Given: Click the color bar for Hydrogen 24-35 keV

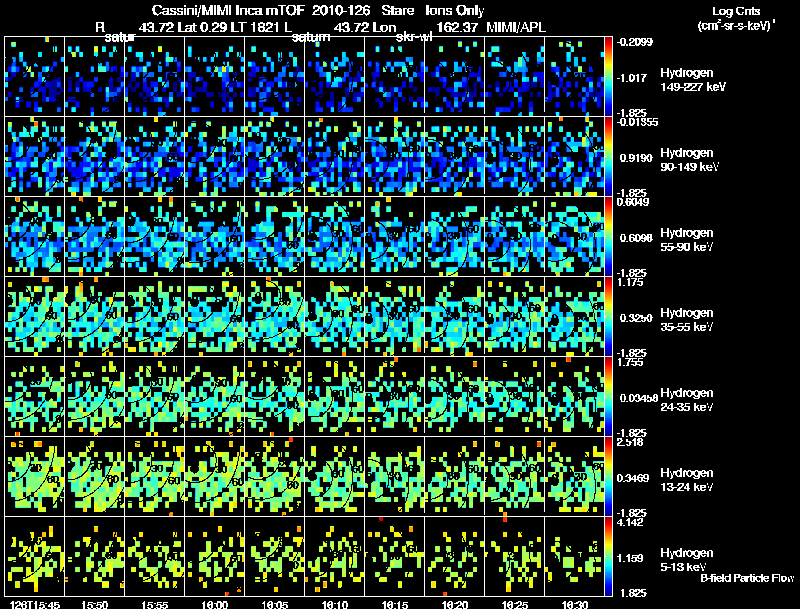Looking at the screenshot, I should [x=608, y=396].
